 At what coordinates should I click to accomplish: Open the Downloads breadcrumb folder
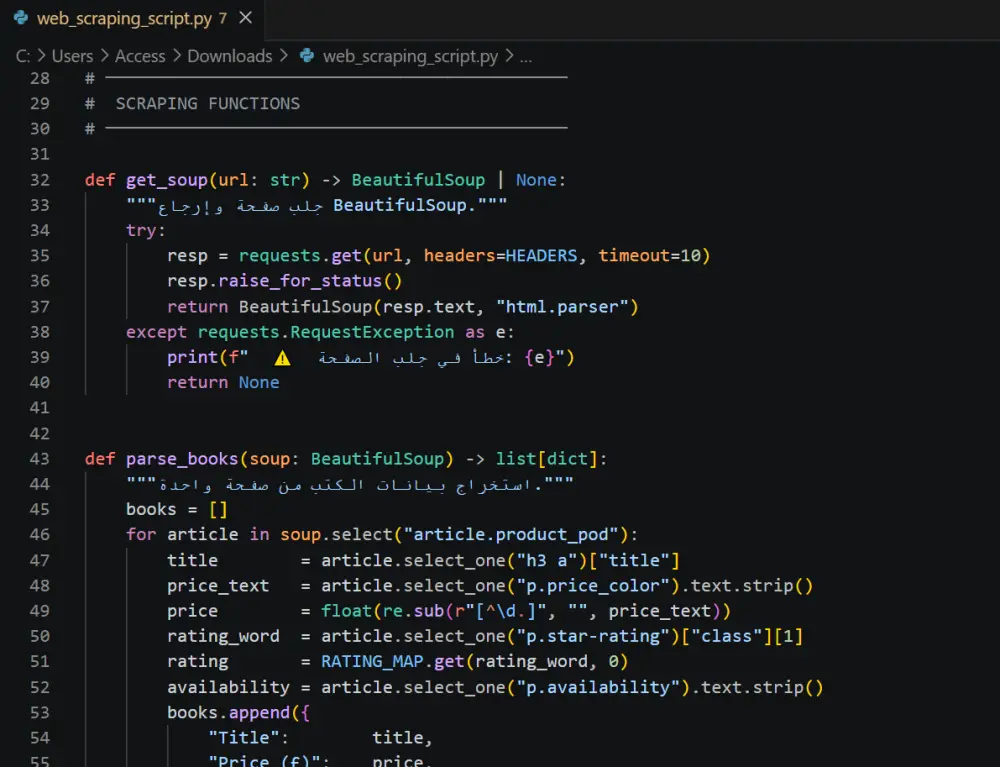point(230,56)
